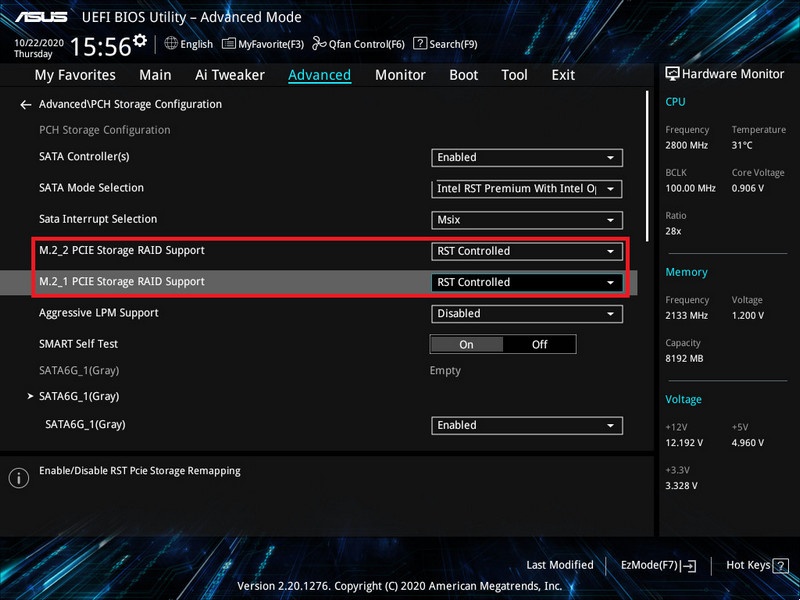Select the Sata Interrupt Selection label
The image size is (800, 600).
[98, 219]
